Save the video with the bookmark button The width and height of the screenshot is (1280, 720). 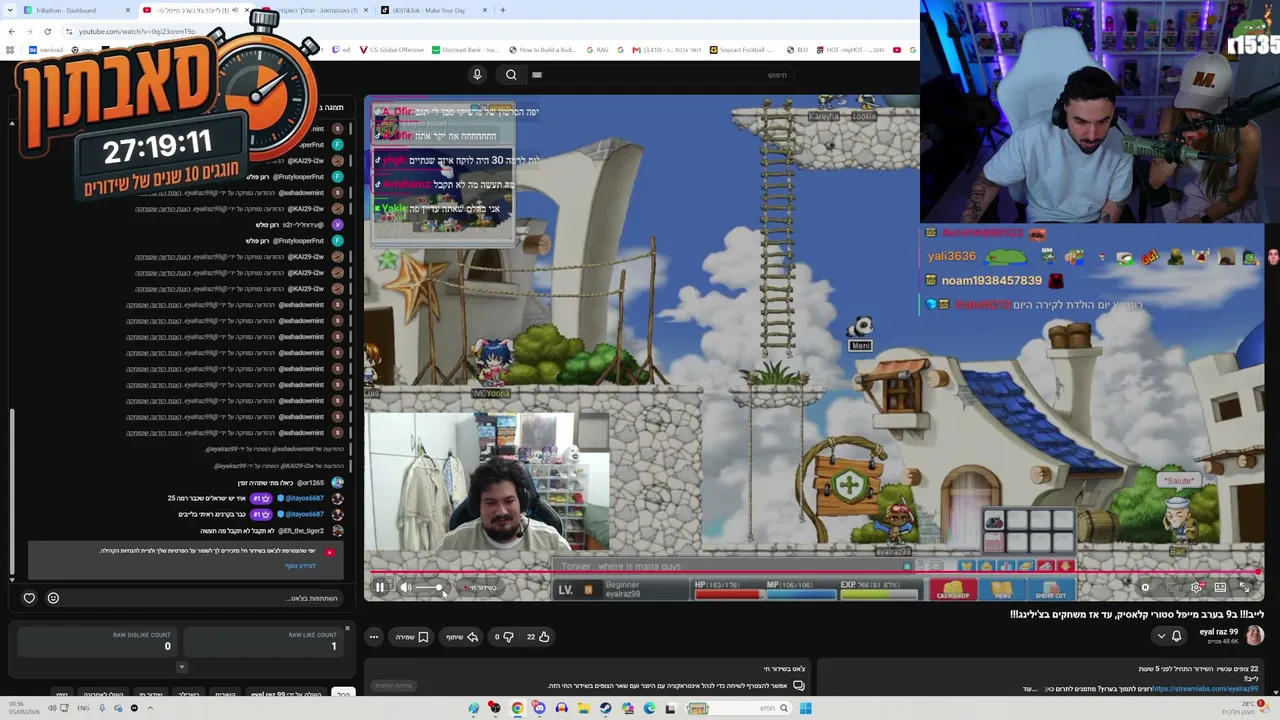[412, 636]
